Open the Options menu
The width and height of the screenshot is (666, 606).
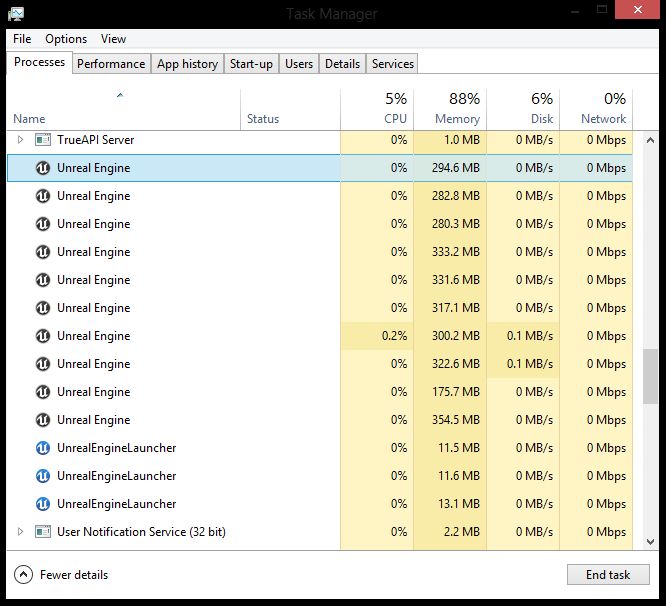point(66,39)
